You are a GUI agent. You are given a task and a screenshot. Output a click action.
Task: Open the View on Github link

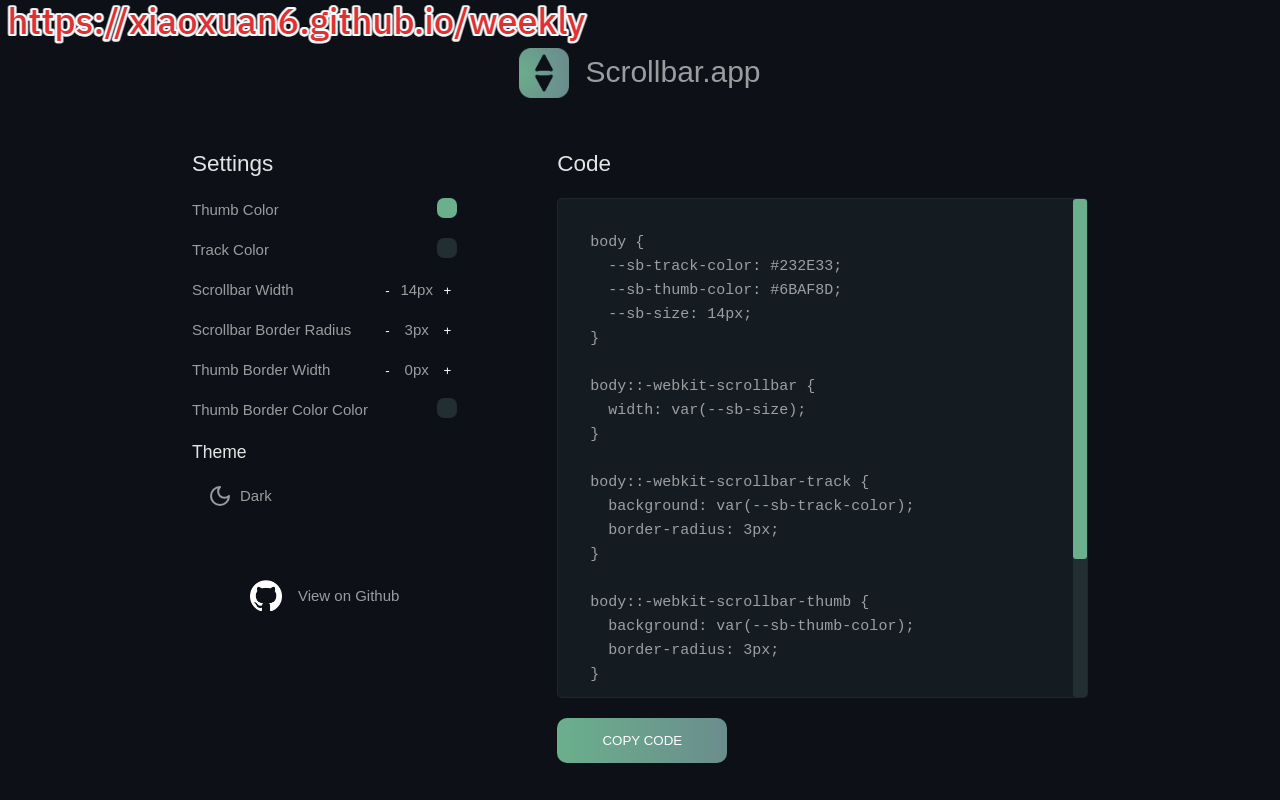pos(348,596)
